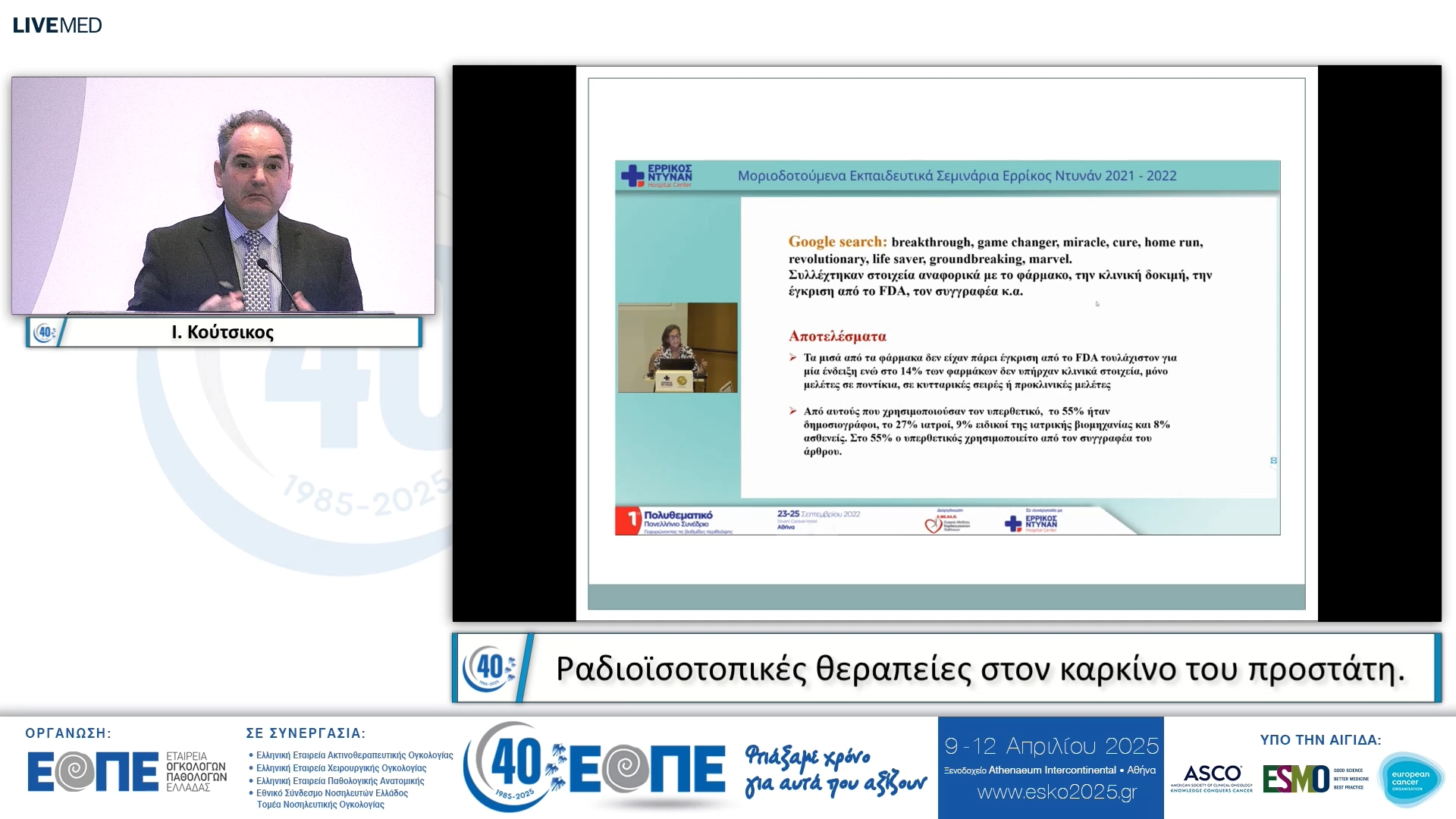Click the talk title about Ραδιοϊσοτοπικές θεραπείες

(x=980, y=669)
